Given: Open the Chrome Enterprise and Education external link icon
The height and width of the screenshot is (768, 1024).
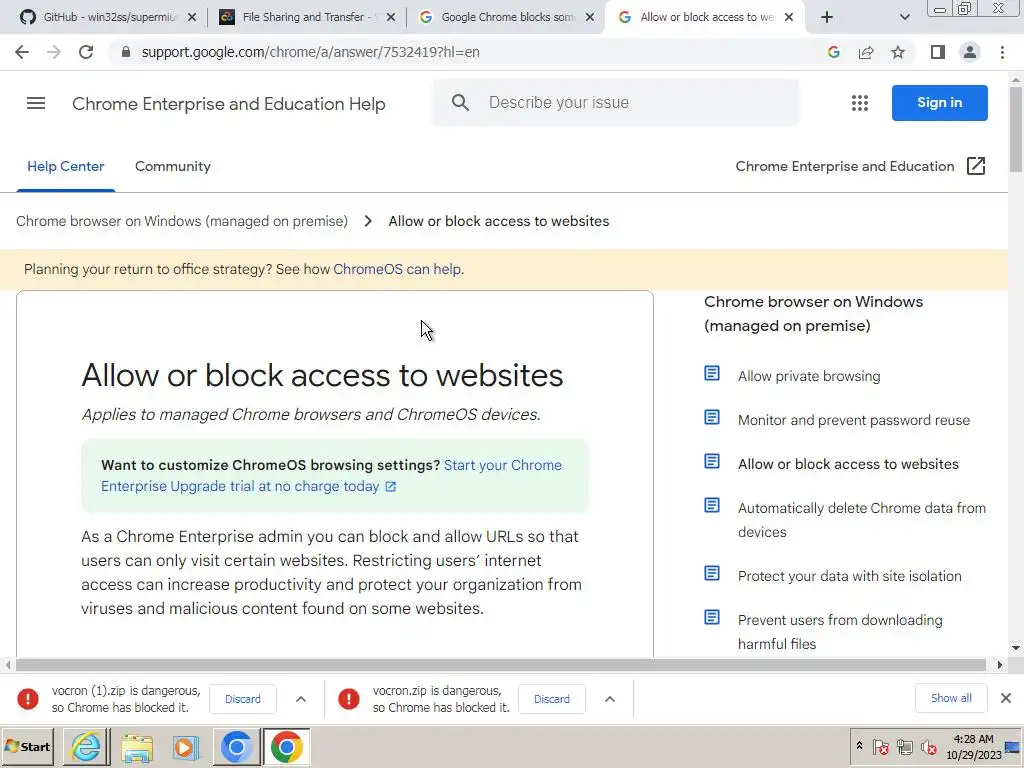Looking at the screenshot, I should tap(976, 166).
